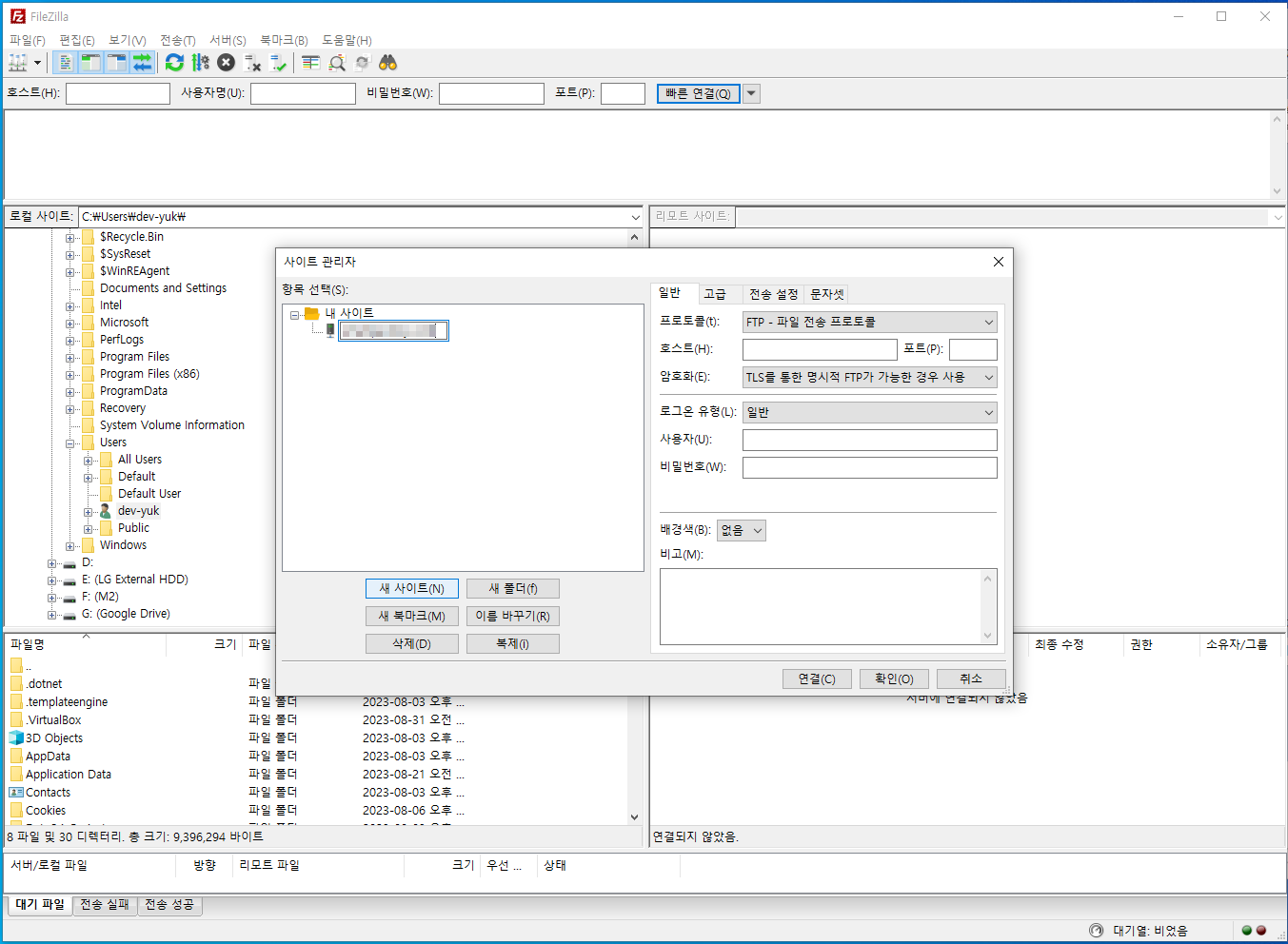Click the 새 폴더(F) button
Image resolution: width=1288 pixels, height=944 pixels.
(x=513, y=589)
